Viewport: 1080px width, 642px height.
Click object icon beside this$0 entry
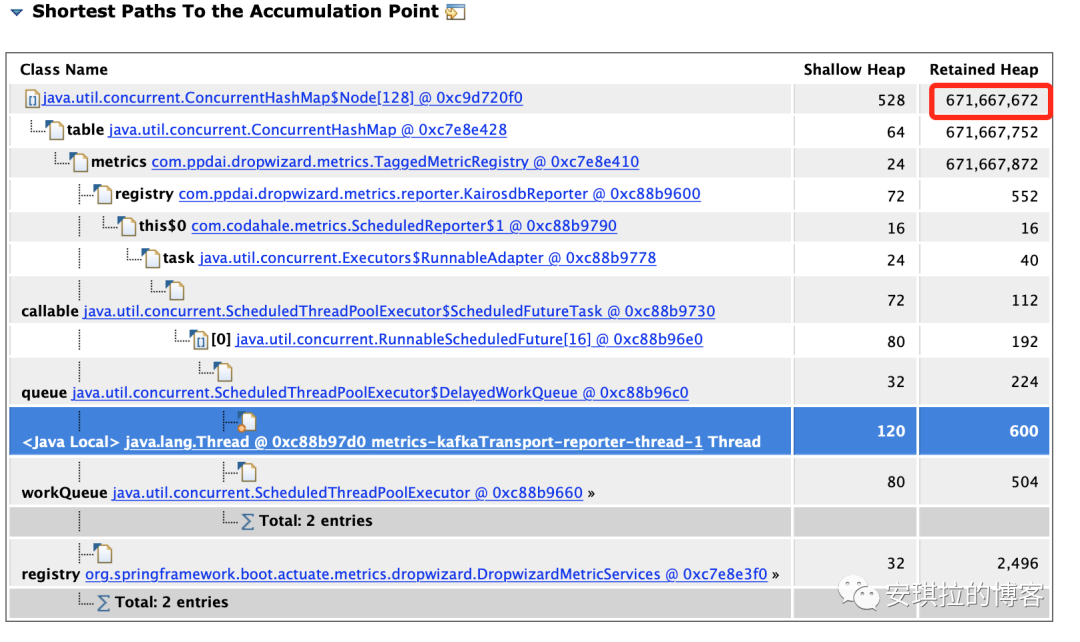click(127, 226)
